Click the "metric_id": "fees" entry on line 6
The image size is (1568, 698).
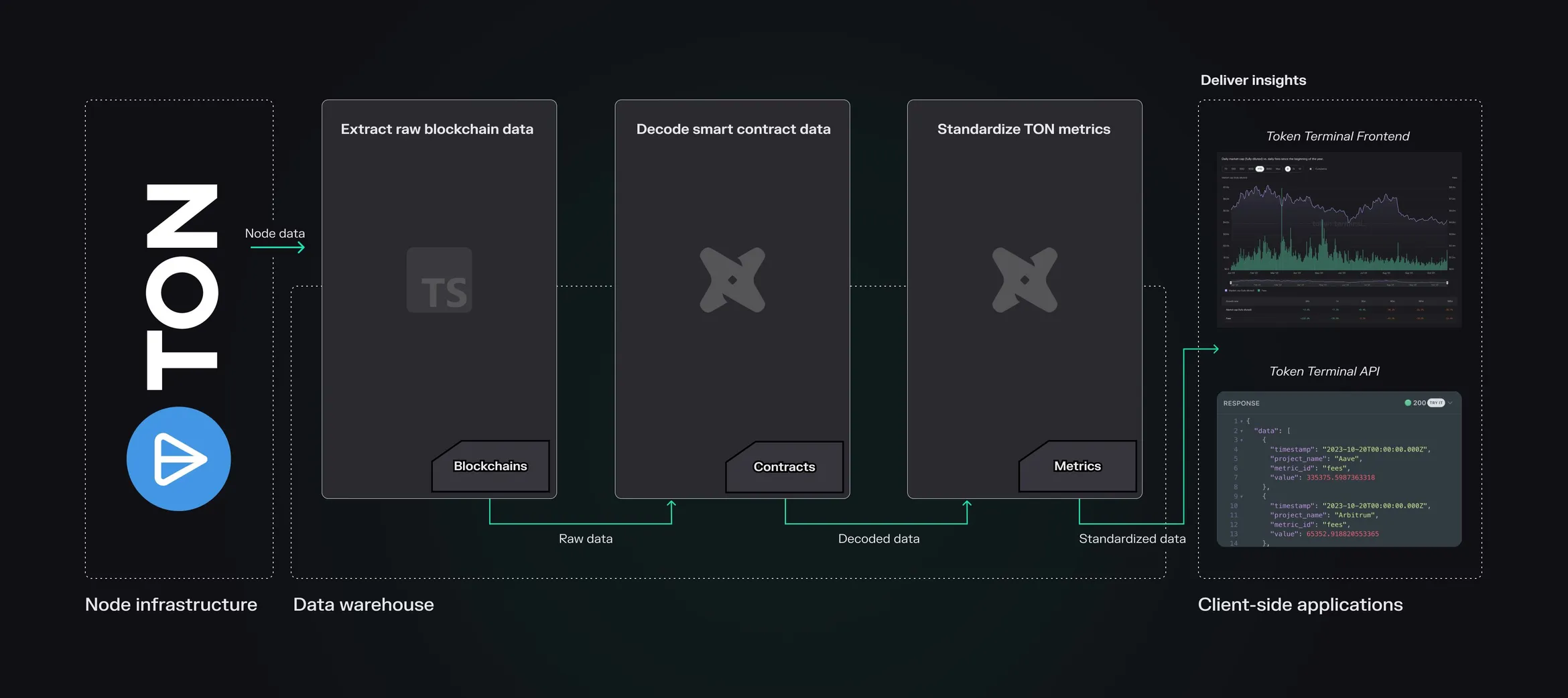tap(1310, 468)
